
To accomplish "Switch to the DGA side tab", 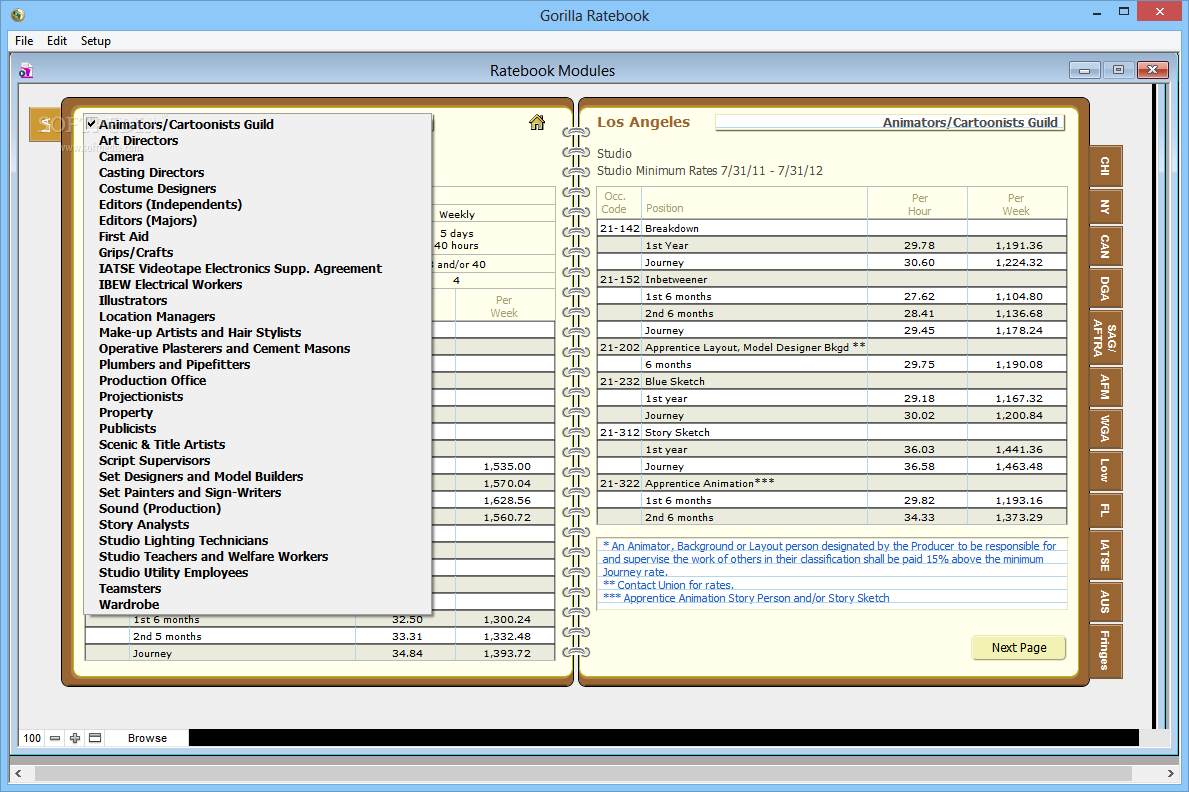I will [1105, 288].
